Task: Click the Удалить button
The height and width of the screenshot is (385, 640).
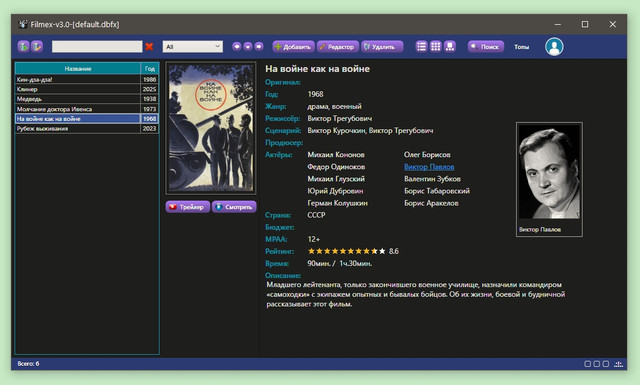Action: 382,47
